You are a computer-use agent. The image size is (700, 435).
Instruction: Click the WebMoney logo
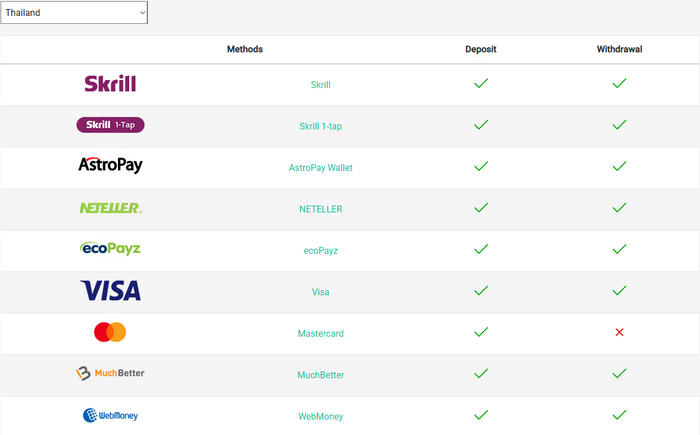coord(110,415)
